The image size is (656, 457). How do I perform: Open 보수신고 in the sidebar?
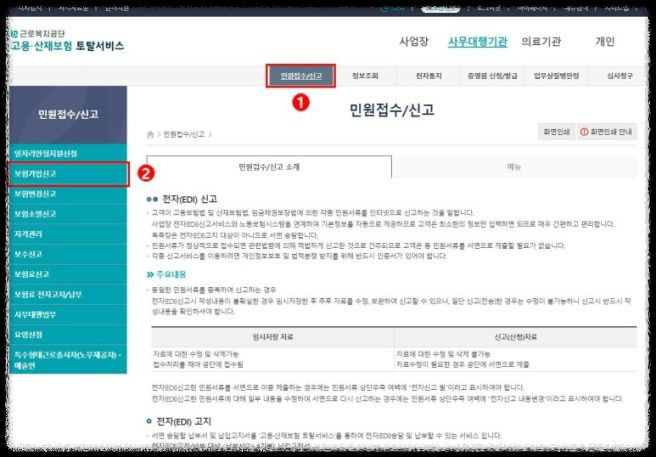coord(68,254)
